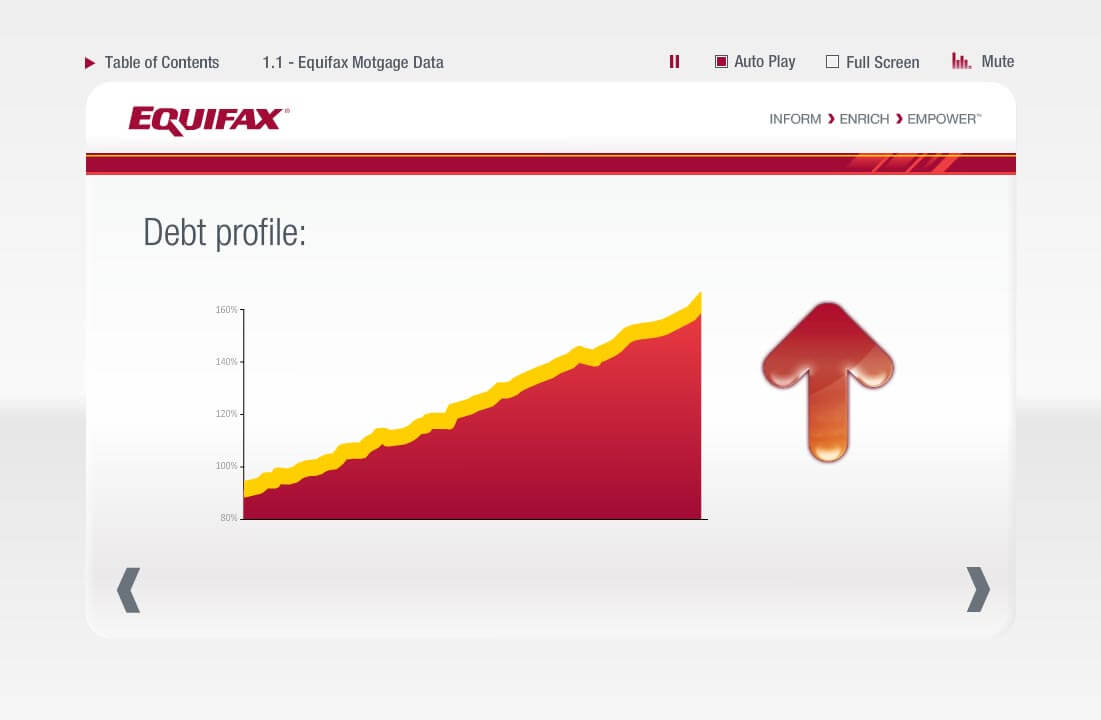This screenshot has width=1101, height=720.
Task: Click the Full Screen label text
Action: [882, 63]
